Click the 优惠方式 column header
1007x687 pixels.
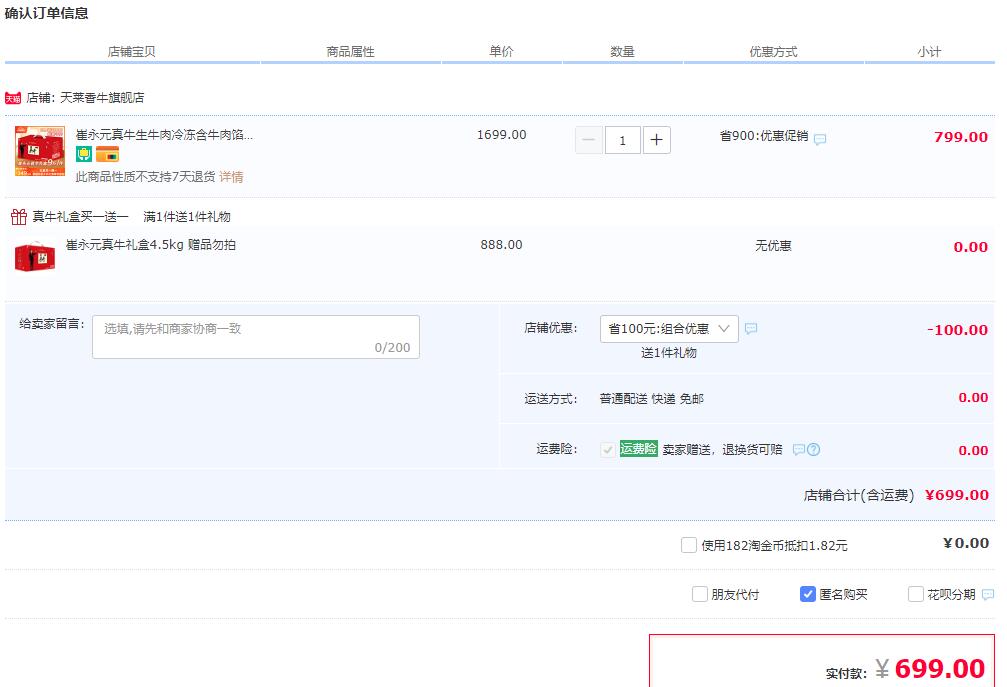[773, 51]
